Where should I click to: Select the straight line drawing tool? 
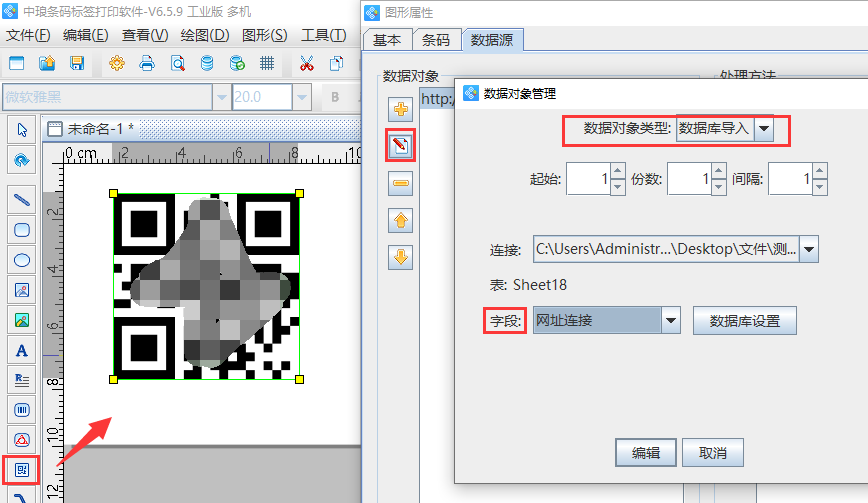pos(22,200)
